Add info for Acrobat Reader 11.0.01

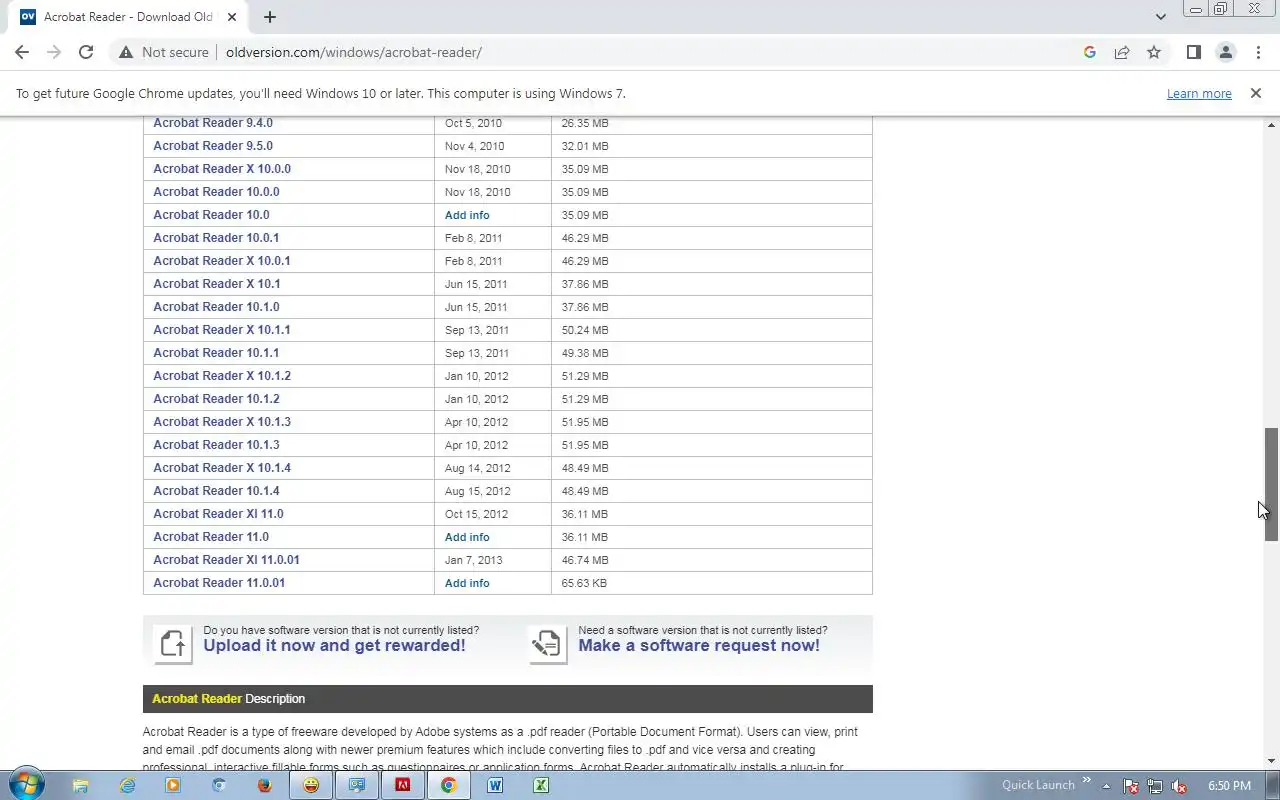click(x=467, y=583)
